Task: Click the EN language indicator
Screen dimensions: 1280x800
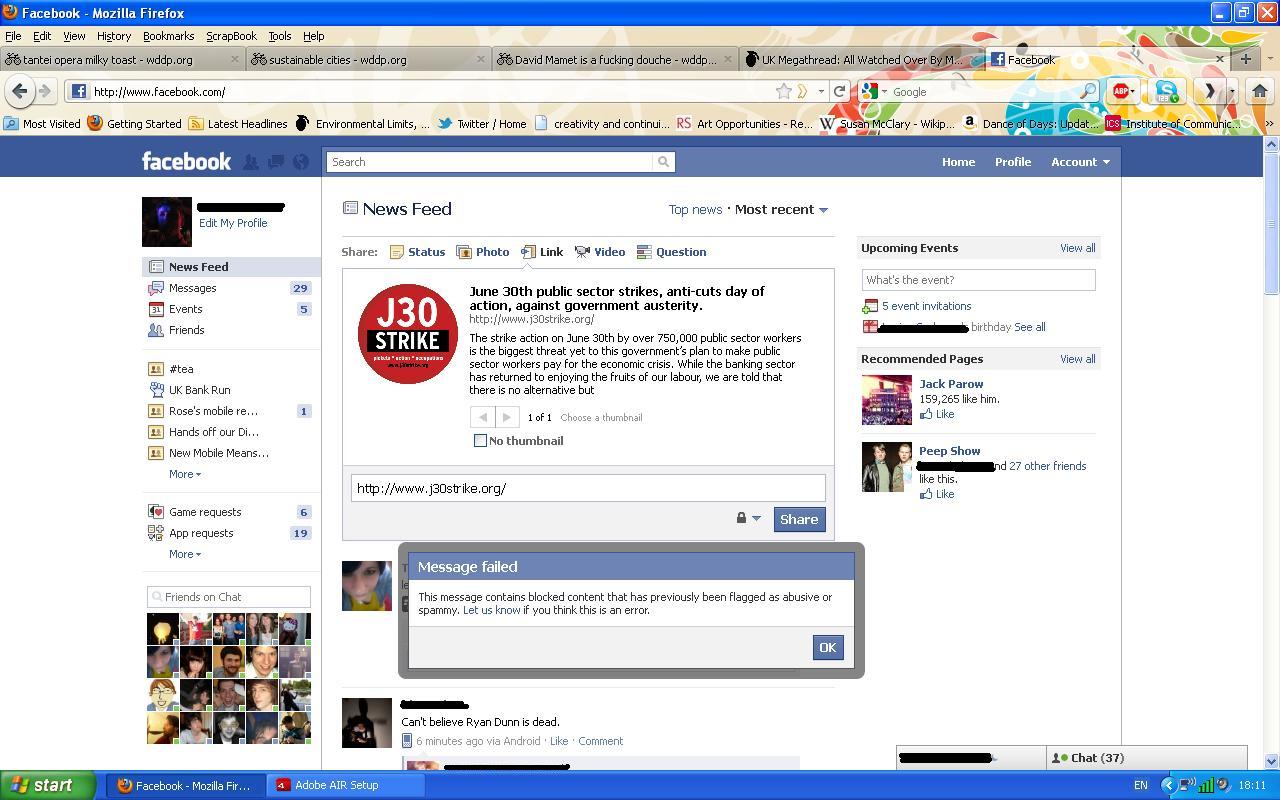Action: 1140,785
